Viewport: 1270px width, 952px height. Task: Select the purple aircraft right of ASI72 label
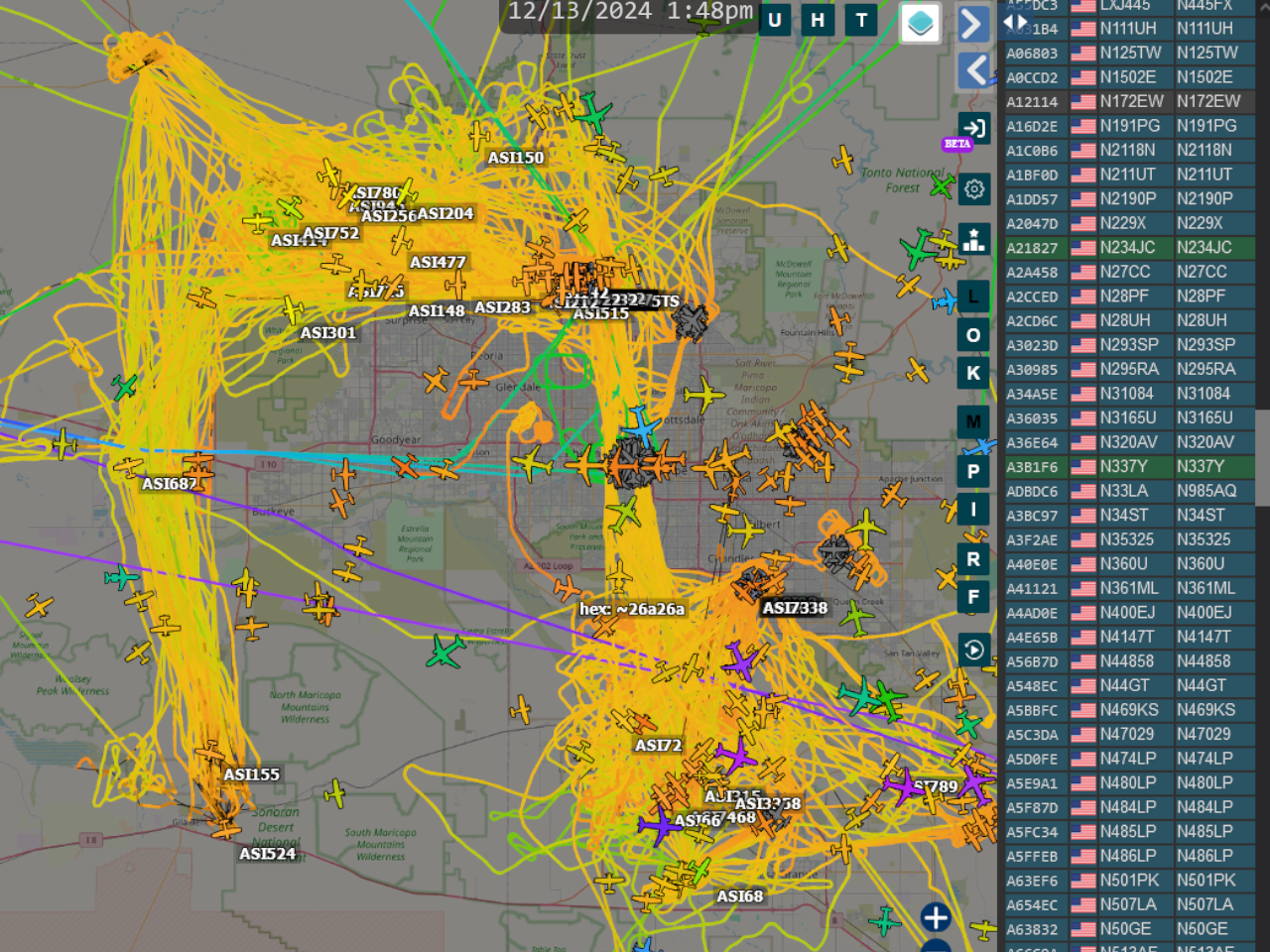pyautogui.click(x=737, y=756)
